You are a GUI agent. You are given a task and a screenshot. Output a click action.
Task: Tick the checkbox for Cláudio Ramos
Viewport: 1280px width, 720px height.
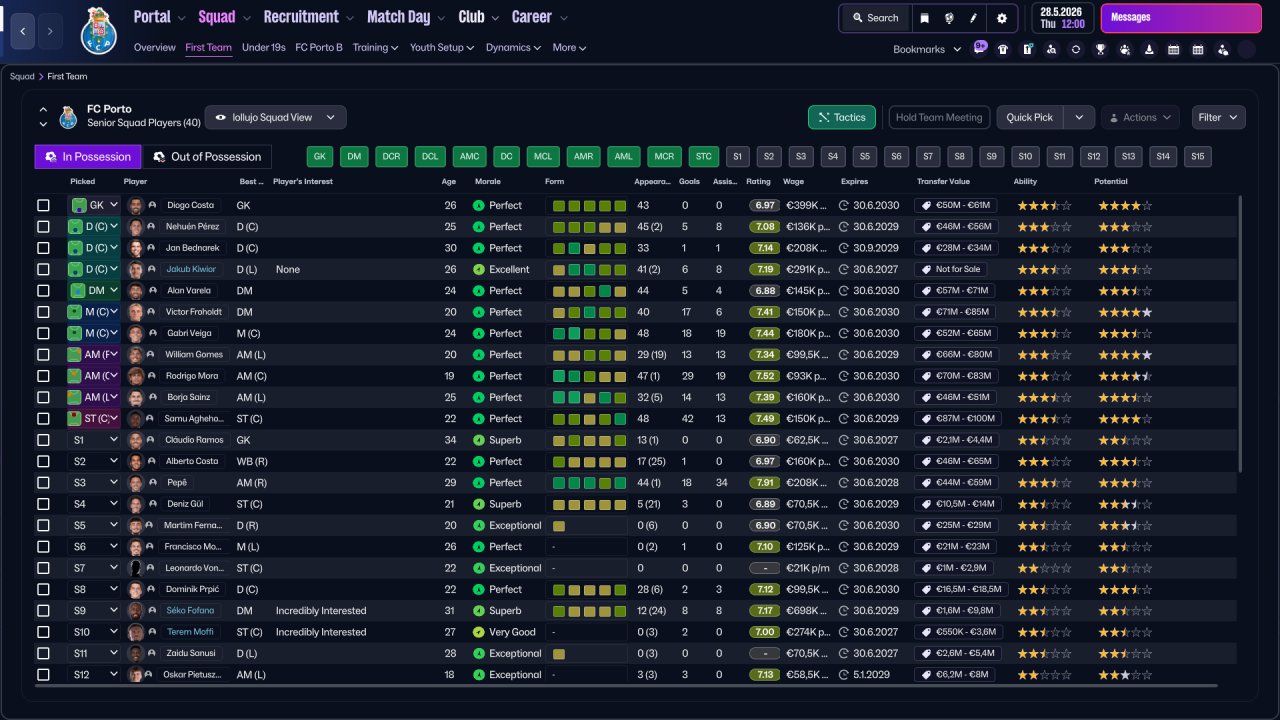(43, 440)
